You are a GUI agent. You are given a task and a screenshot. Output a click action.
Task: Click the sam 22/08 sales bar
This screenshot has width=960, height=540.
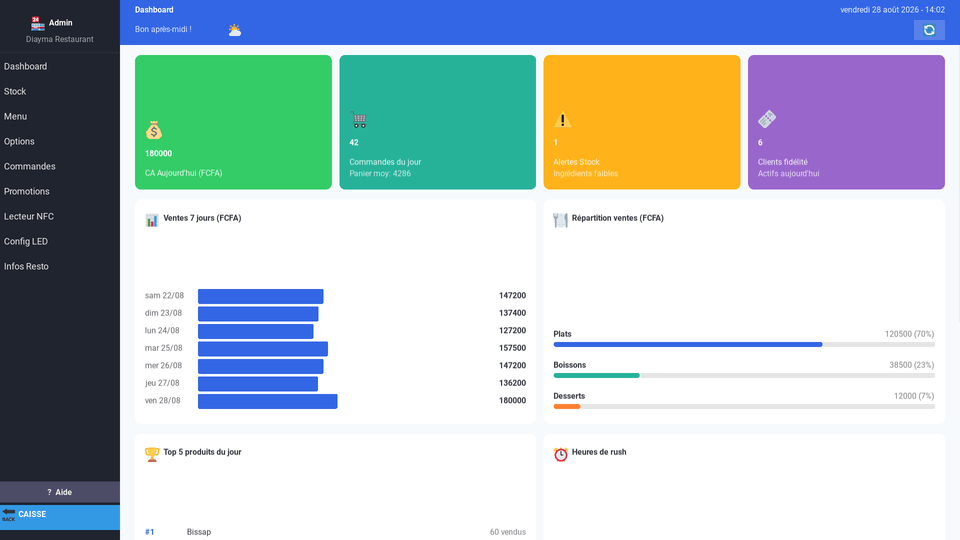tap(261, 296)
